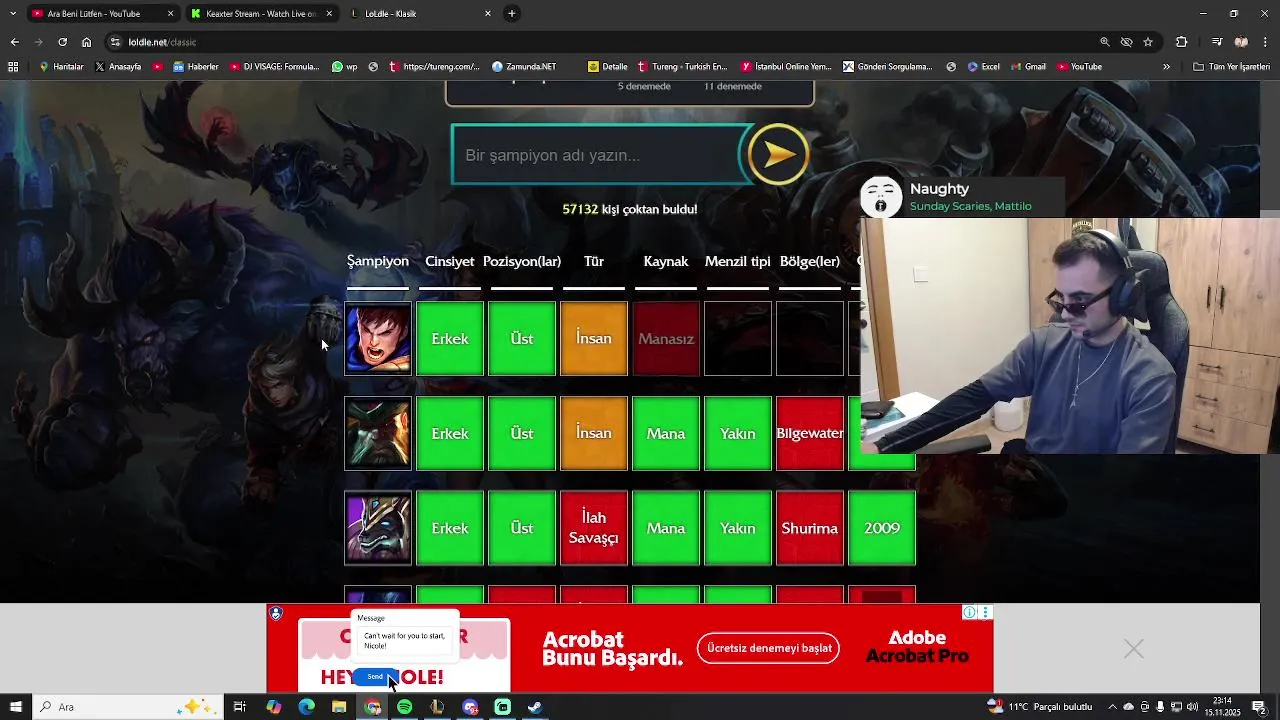Open a new browser tab
Image resolution: width=1280 pixels, height=720 pixels.
click(512, 14)
